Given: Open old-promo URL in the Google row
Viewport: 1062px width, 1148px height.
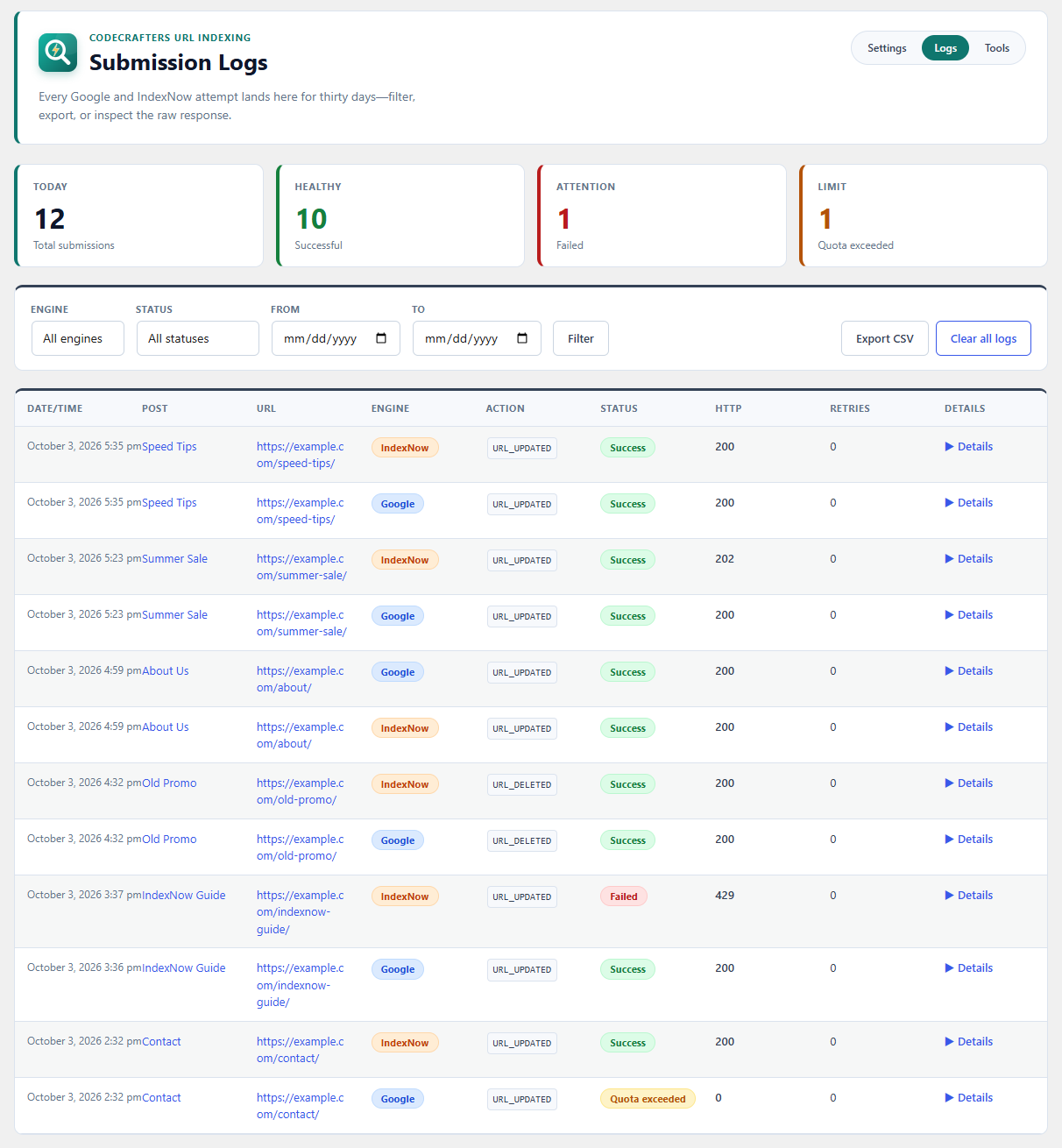Looking at the screenshot, I should [301, 847].
